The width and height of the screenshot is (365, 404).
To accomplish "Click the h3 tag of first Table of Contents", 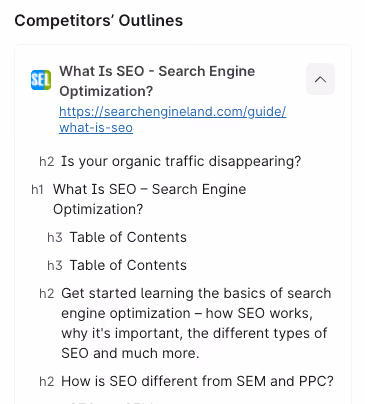I will point(55,237).
